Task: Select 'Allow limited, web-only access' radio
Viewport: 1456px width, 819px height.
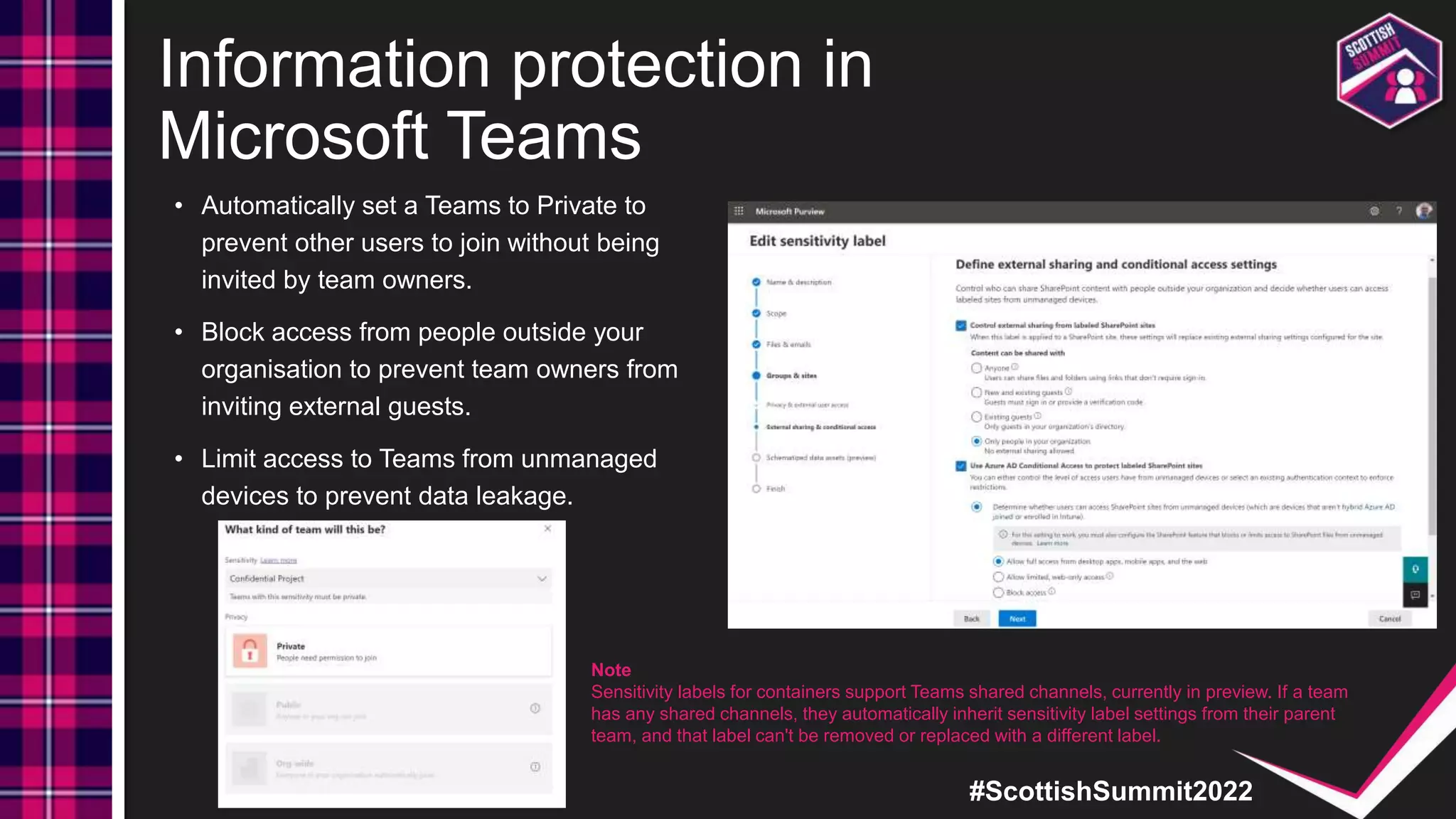Action: 998,577
